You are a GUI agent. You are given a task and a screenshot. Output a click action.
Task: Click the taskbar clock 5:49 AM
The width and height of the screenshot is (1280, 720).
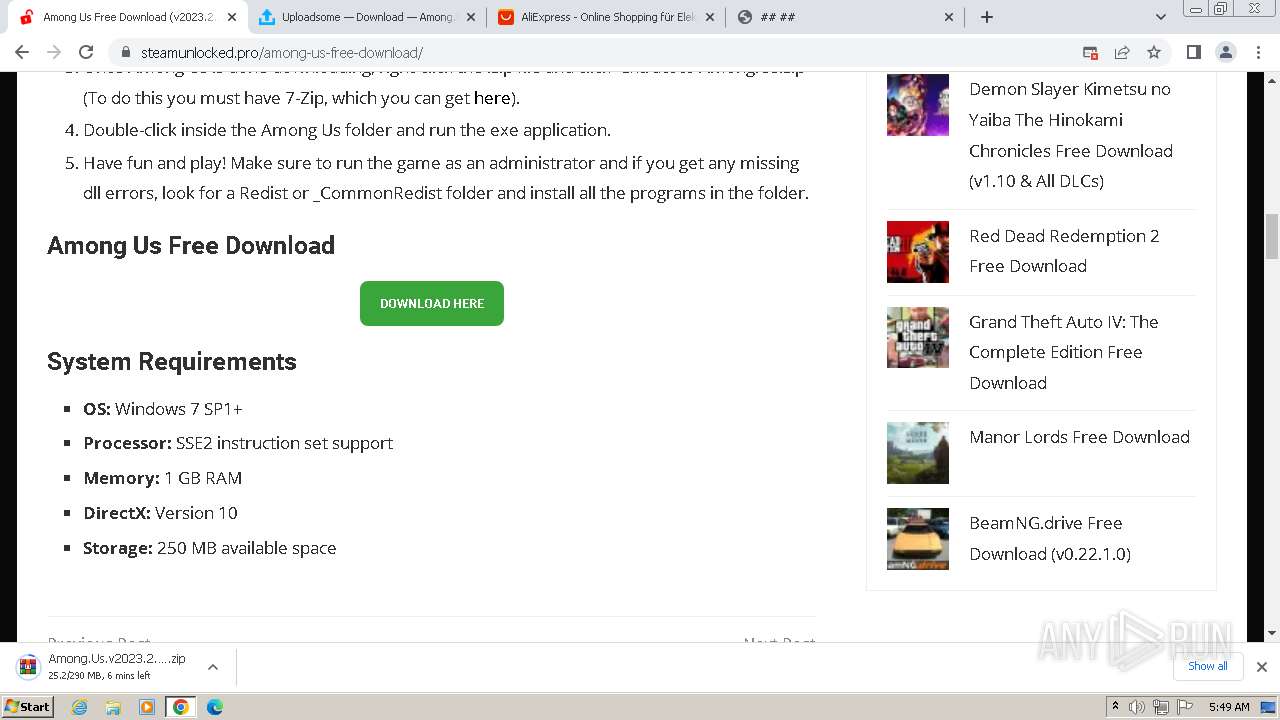tap(1229, 707)
